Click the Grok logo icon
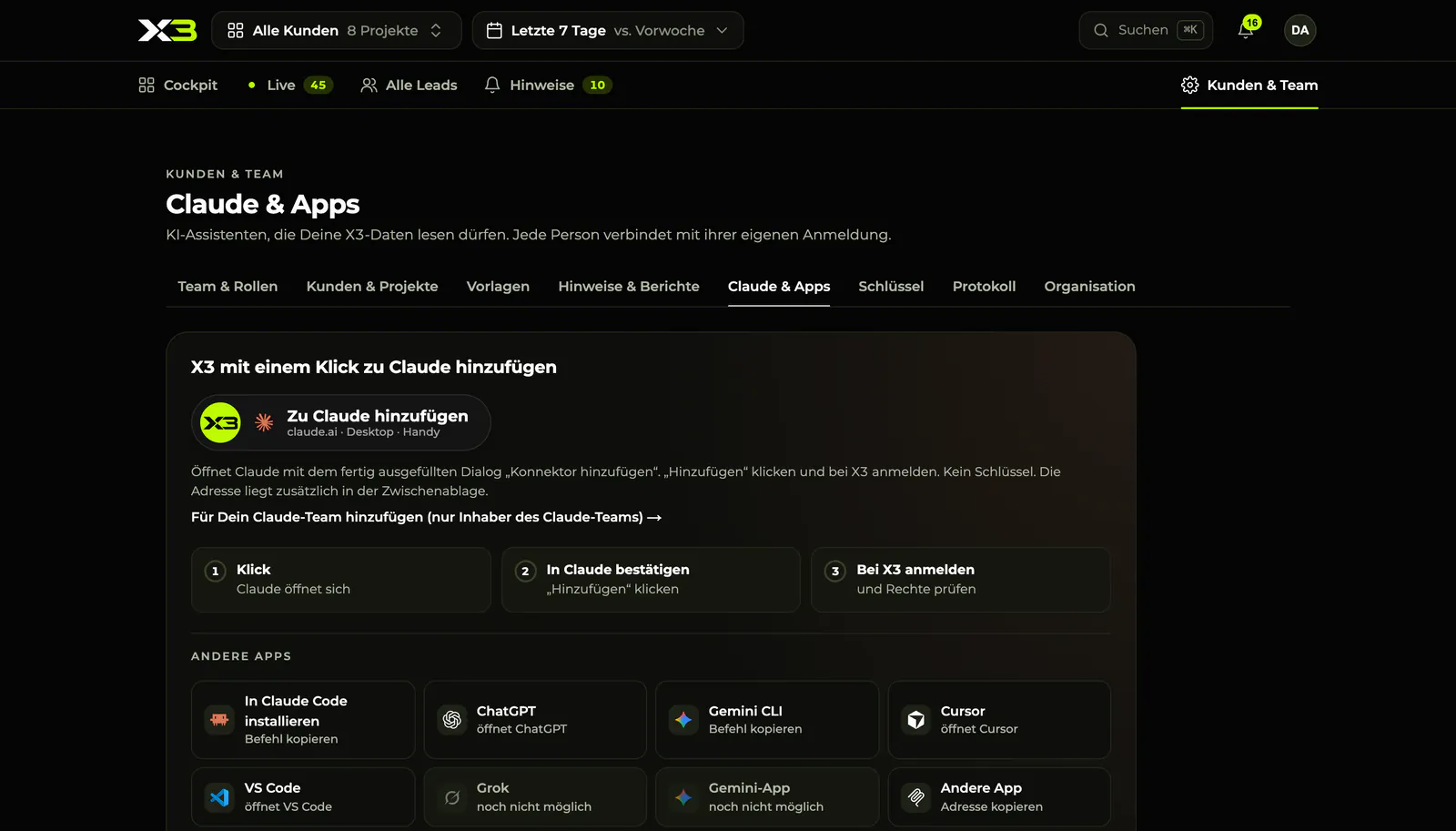1456x831 pixels. (x=451, y=797)
